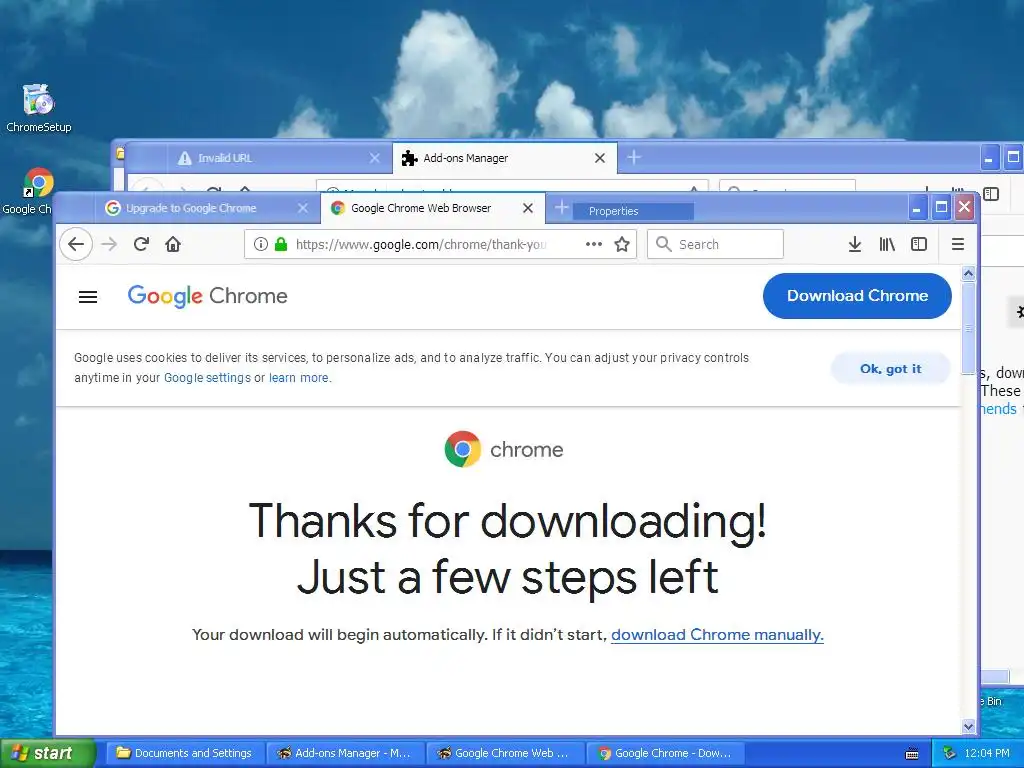The image size is (1024, 768).
Task: Click the forward navigation arrow
Action: [109, 244]
